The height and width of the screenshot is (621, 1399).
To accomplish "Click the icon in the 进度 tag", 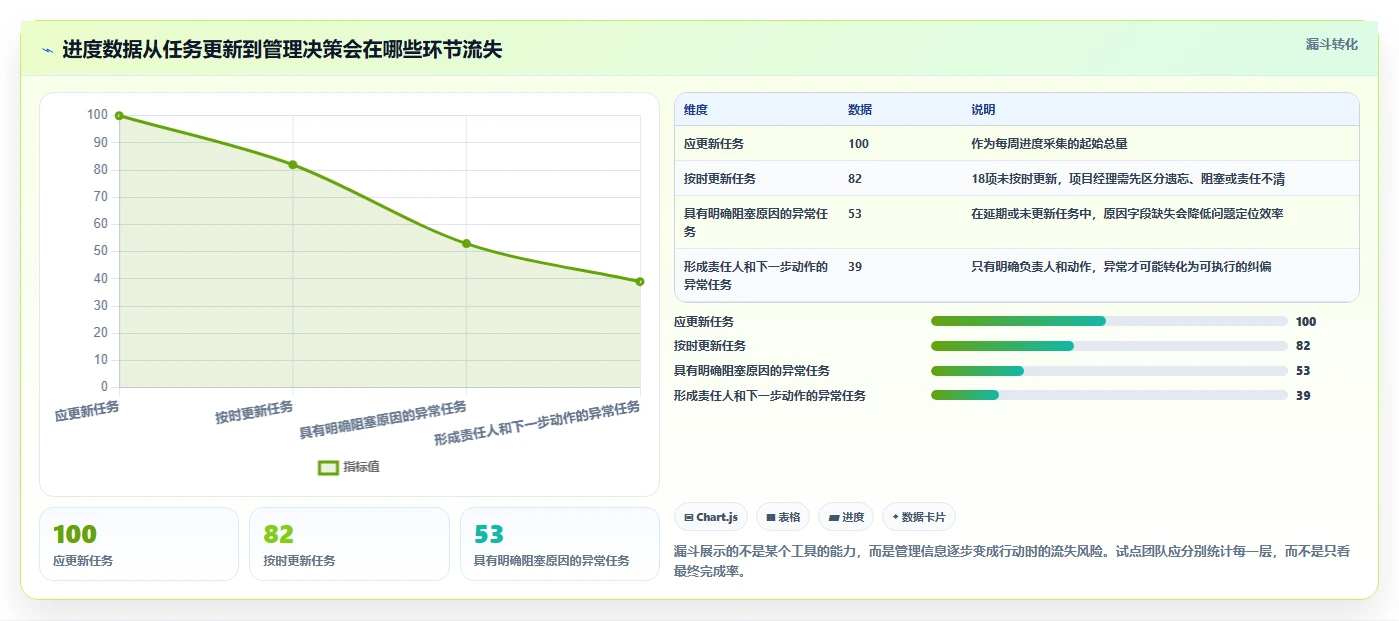I will pyautogui.click(x=833, y=517).
